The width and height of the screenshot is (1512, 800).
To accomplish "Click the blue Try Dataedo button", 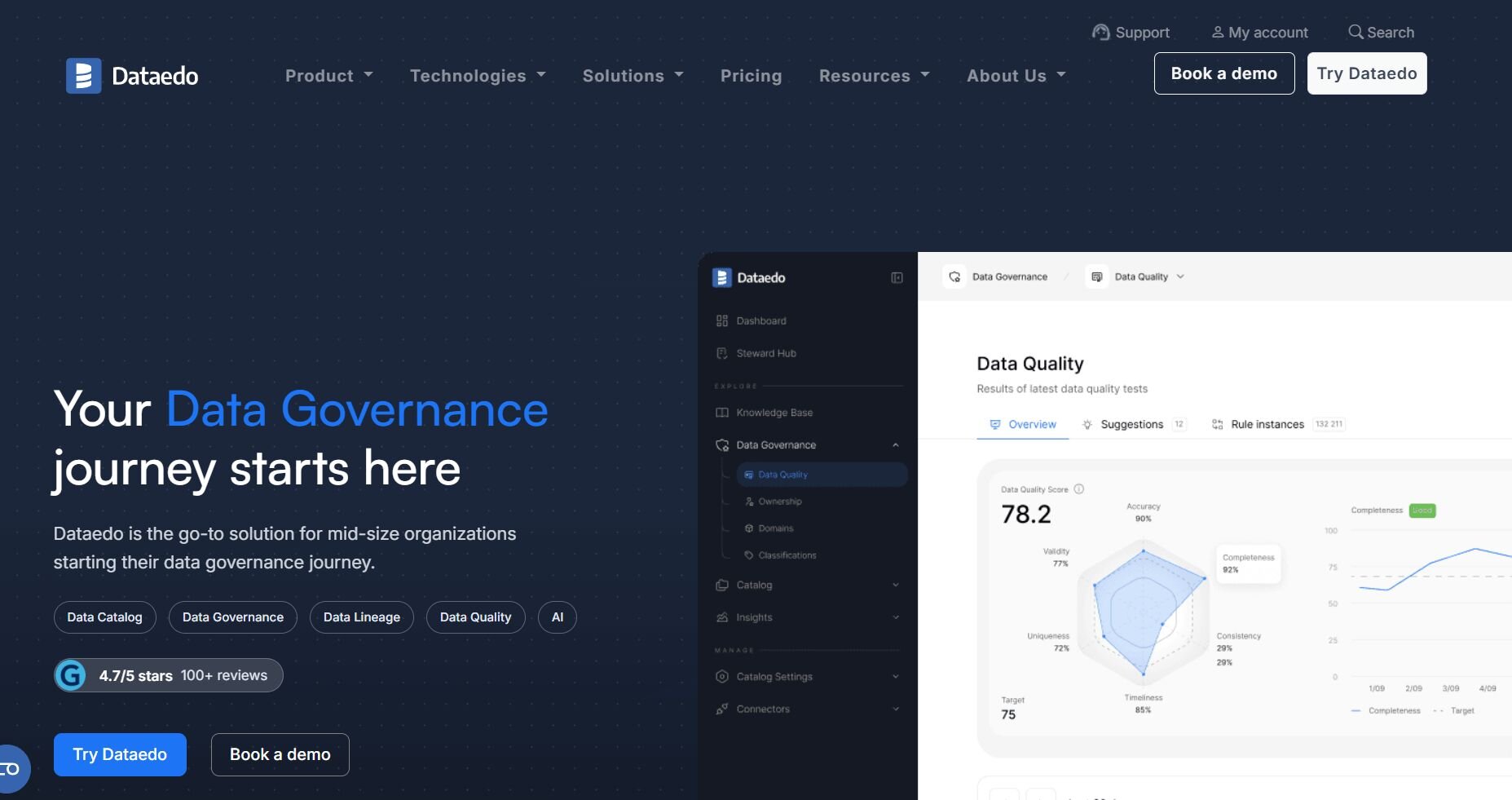I will (x=120, y=755).
